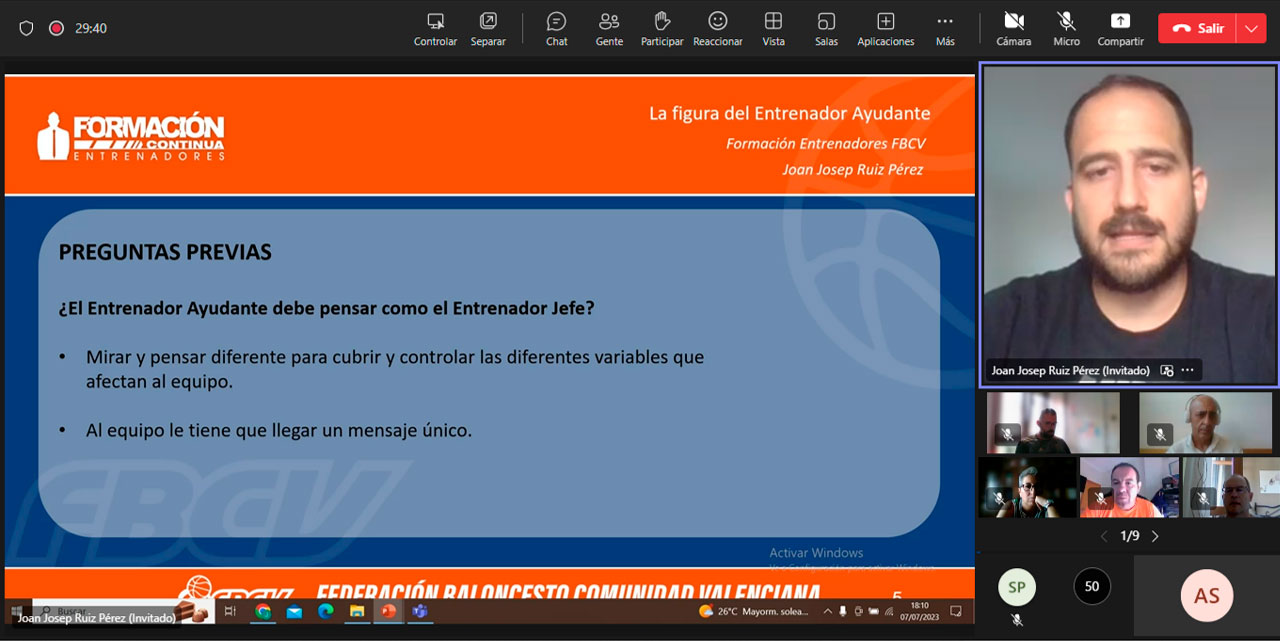Viewport: 1280px width, 641px height.
Task: Select the AS participant avatar
Action: click(1207, 596)
